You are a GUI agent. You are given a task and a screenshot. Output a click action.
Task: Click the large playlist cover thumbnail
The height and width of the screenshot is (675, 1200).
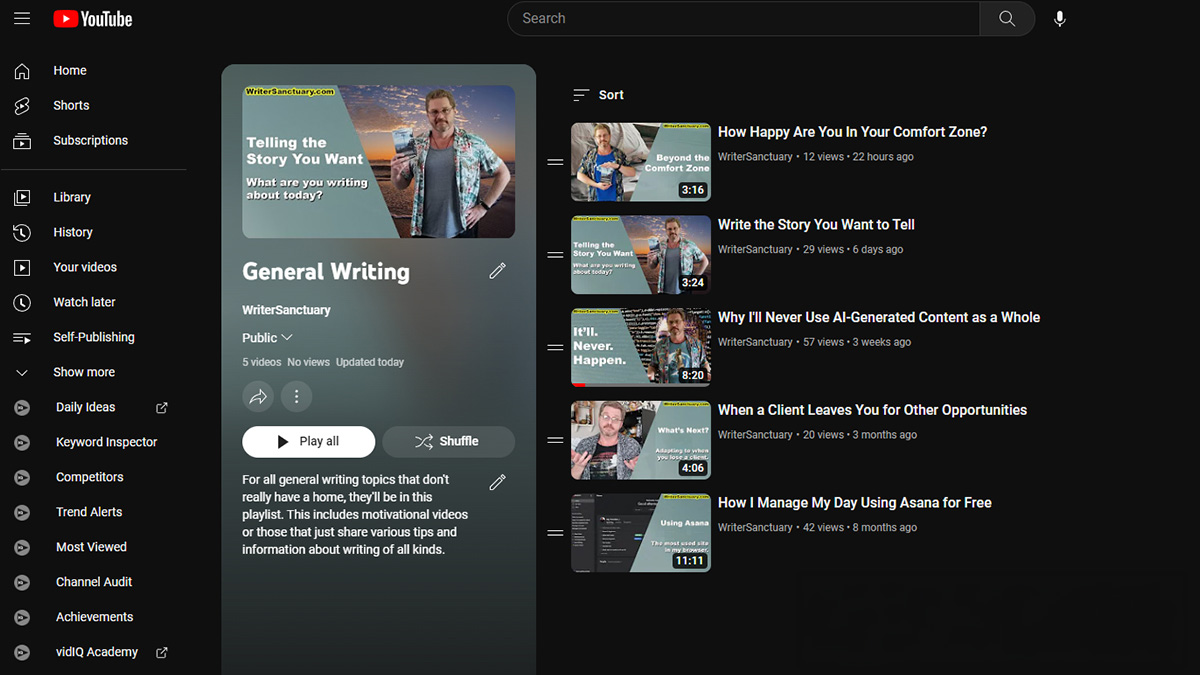[x=379, y=162]
